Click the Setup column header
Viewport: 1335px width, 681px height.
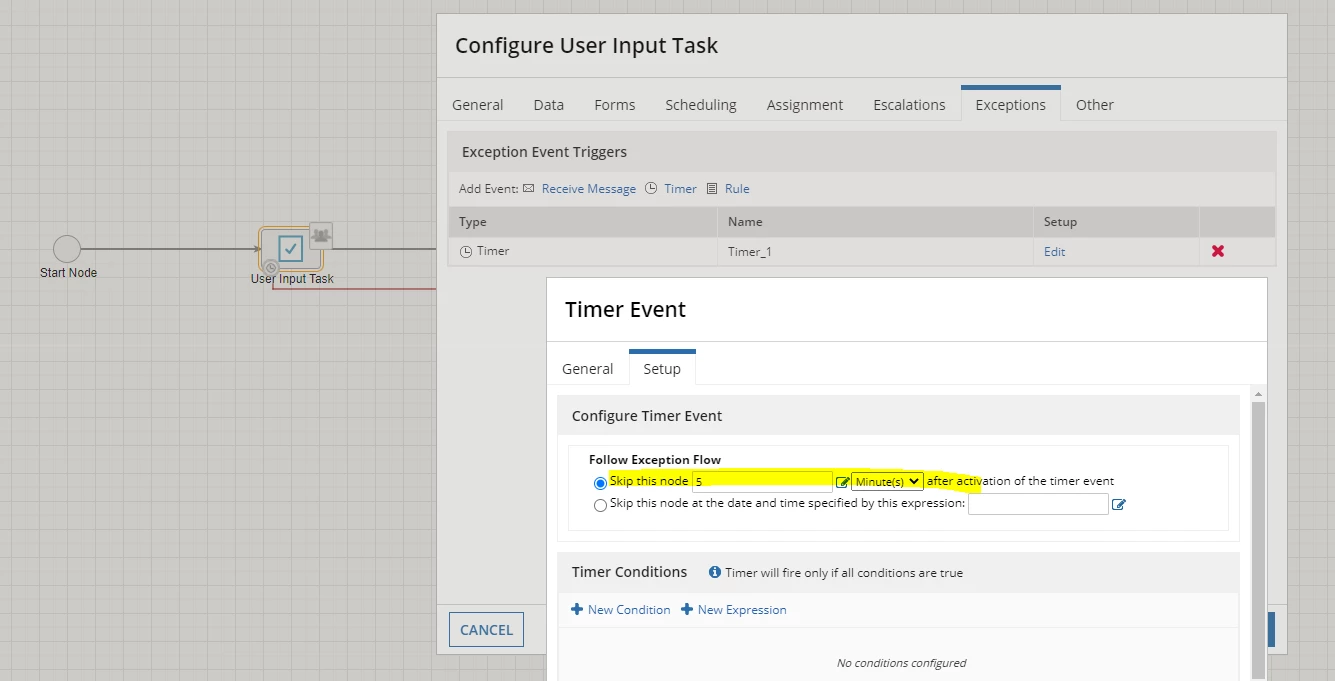pyautogui.click(x=1116, y=222)
